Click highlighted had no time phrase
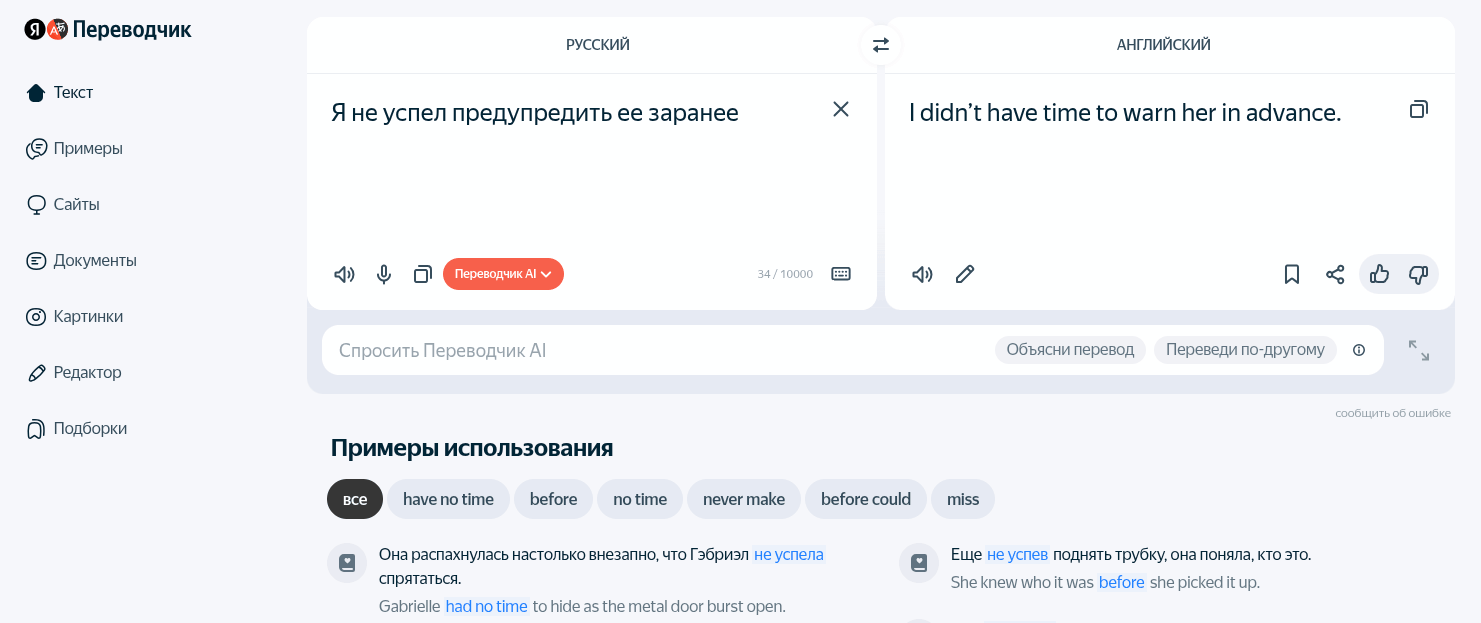The height and width of the screenshot is (623, 1481). click(486, 606)
